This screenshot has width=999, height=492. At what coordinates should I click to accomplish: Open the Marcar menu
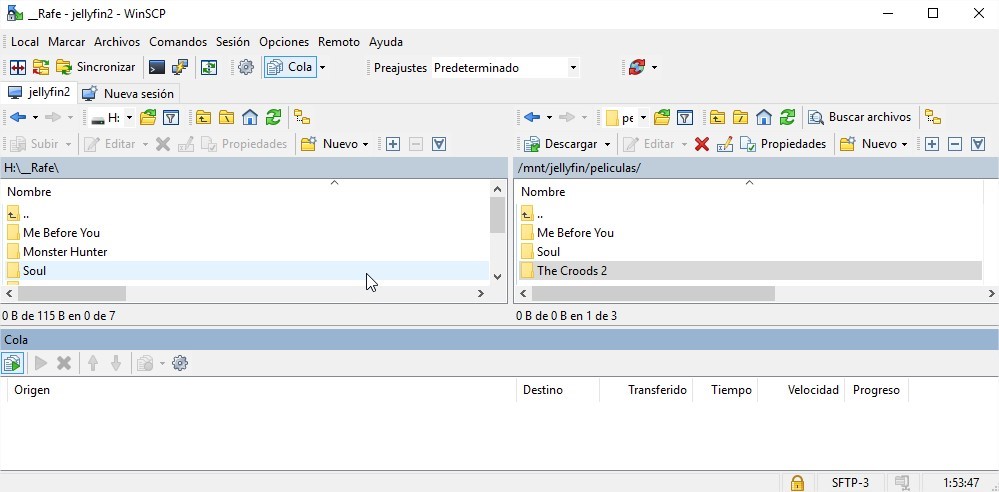66,42
